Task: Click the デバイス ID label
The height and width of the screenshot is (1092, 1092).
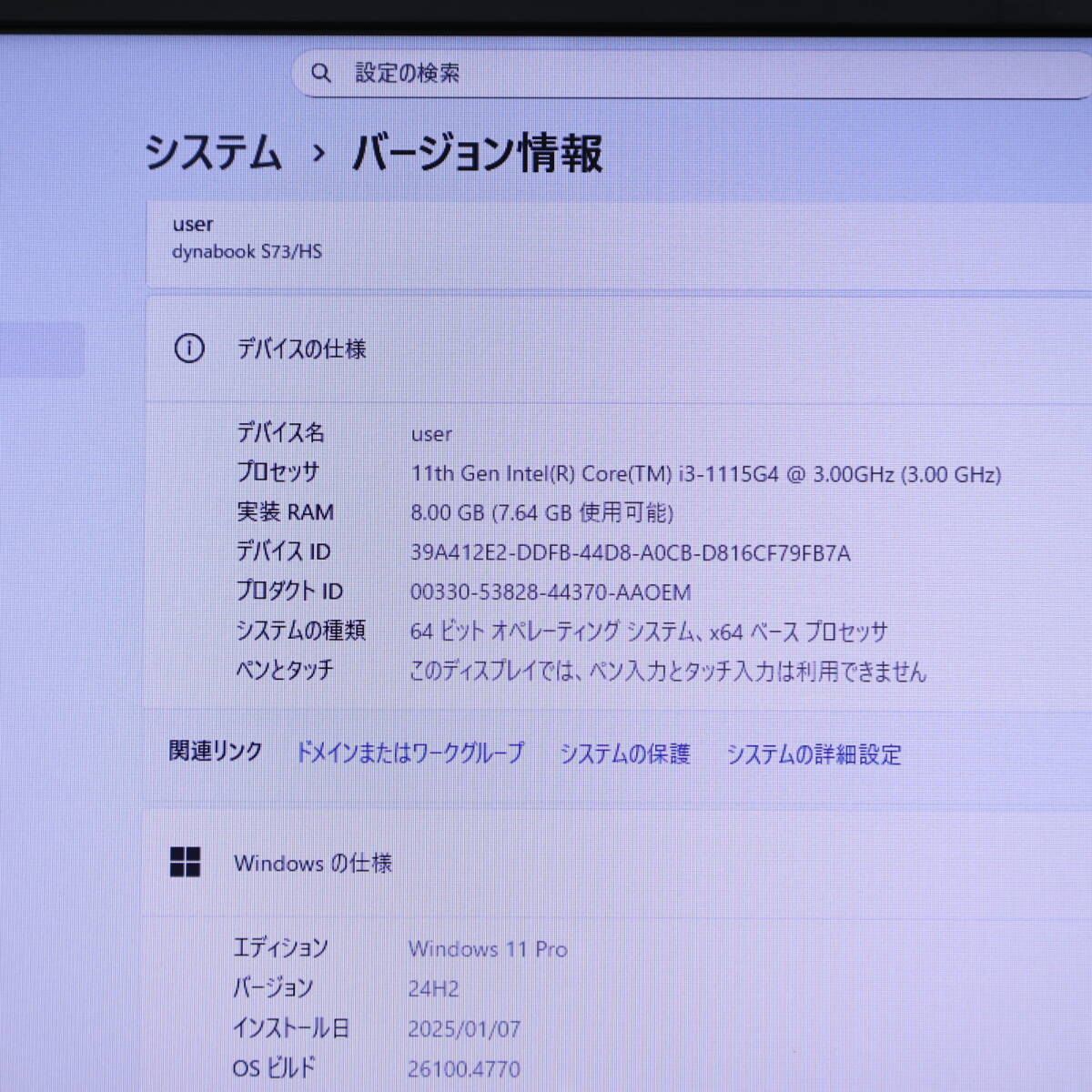Action: 283,551
